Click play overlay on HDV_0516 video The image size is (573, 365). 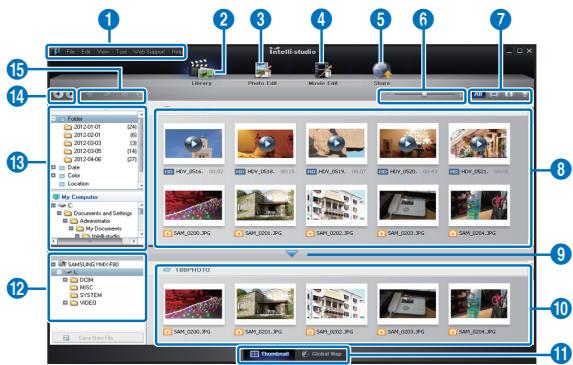click(x=193, y=144)
